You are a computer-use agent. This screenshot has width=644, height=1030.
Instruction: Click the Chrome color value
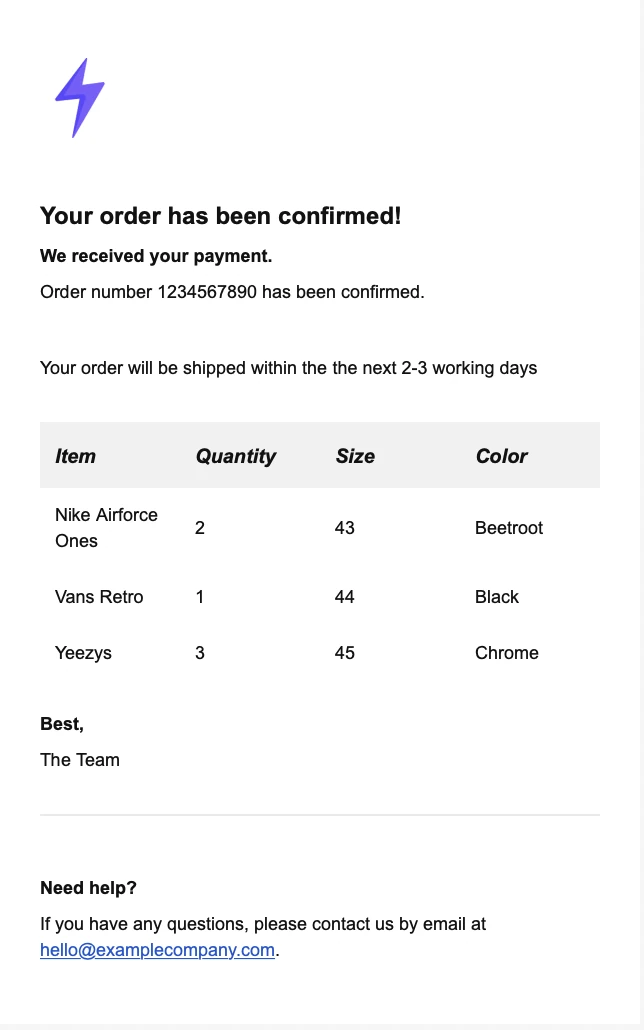[x=507, y=653]
